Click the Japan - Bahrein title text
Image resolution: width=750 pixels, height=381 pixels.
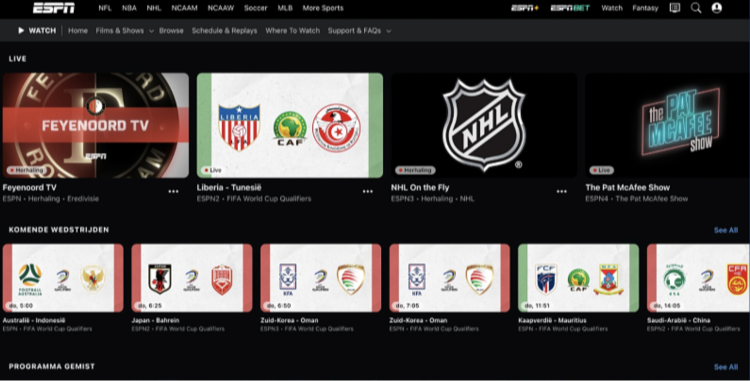[x=155, y=320]
